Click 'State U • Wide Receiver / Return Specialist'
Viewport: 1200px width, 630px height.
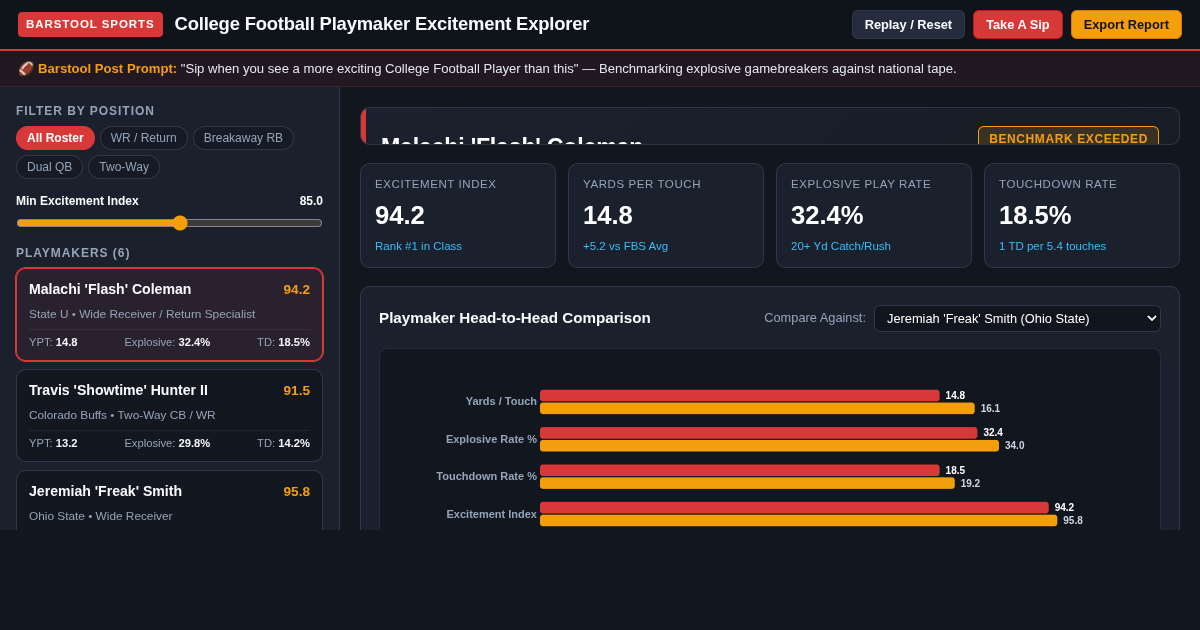coord(142,314)
